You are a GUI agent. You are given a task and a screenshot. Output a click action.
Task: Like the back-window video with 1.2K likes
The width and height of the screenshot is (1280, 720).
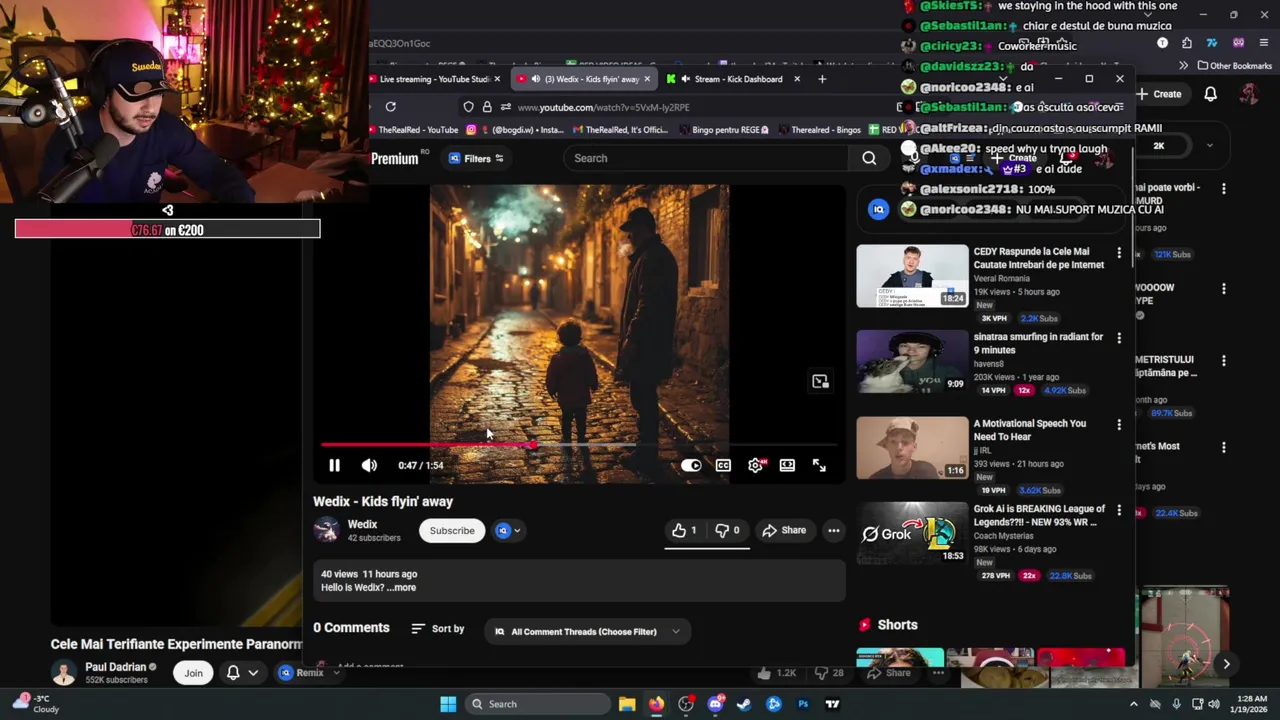coord(776,673)
